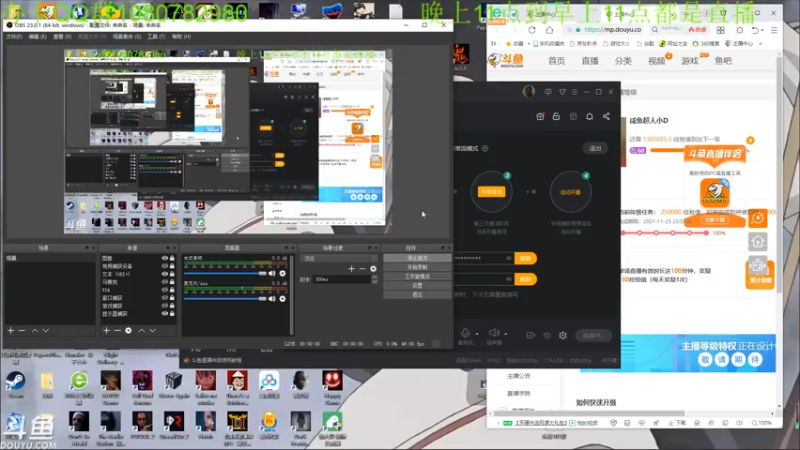Image resolution: width=800 pixels, height=450 pixels.
Task: Open OBS 编辑(E) menu
Action: [x=37, y=37]
